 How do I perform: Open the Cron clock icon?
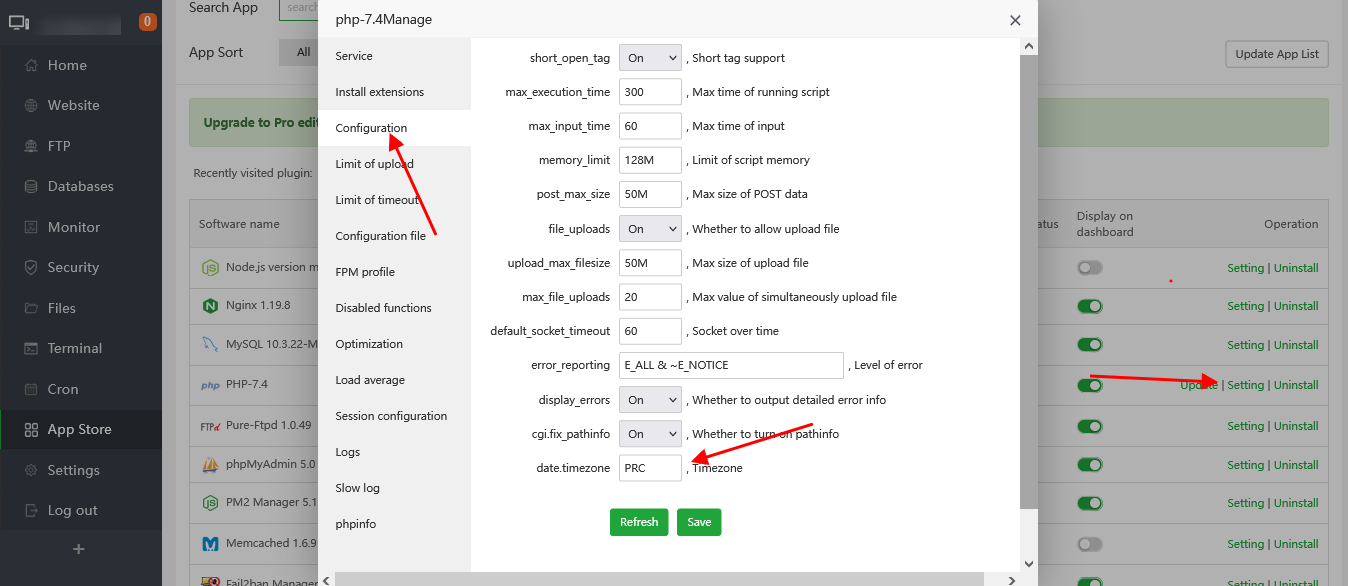click(30, 389)
